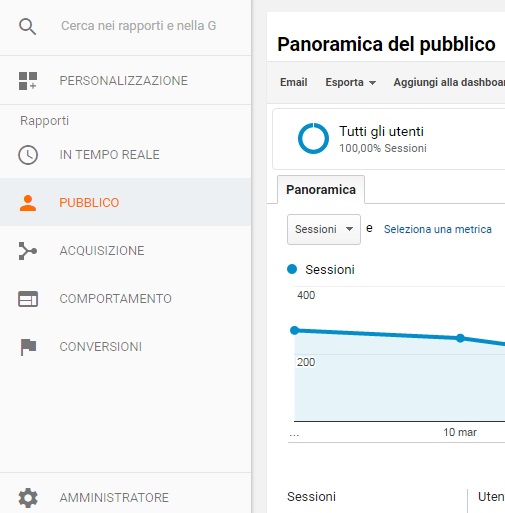Image resolution: width=505 pixels, height=513 pixels.
Task: Open the ACQUISIZIONE reports
Action: point(102,251)
